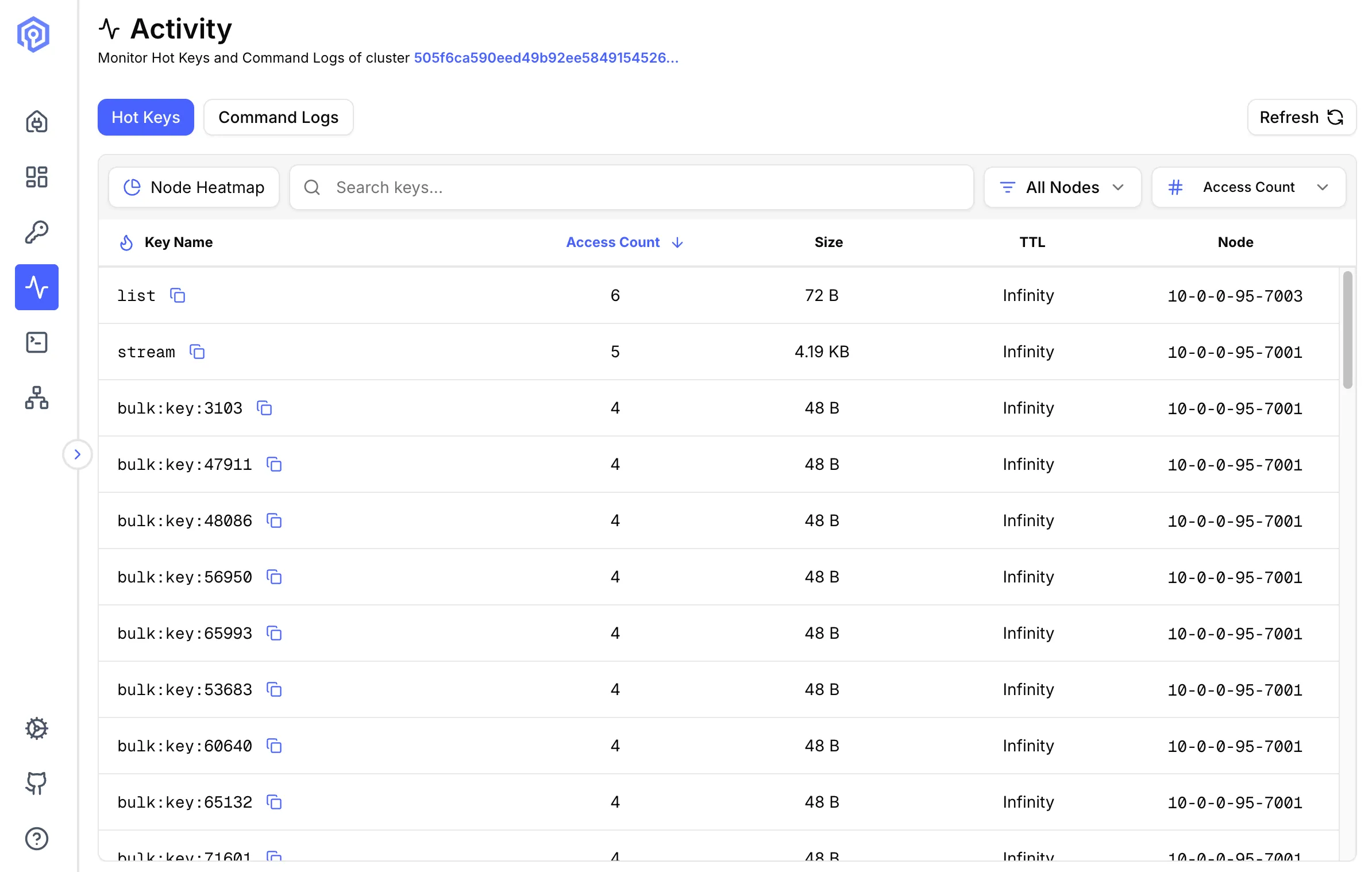The width and height of the screenshot is (1372, 872).
Task: Copy the key name bulk:key:56950
Action: point(274,577)
